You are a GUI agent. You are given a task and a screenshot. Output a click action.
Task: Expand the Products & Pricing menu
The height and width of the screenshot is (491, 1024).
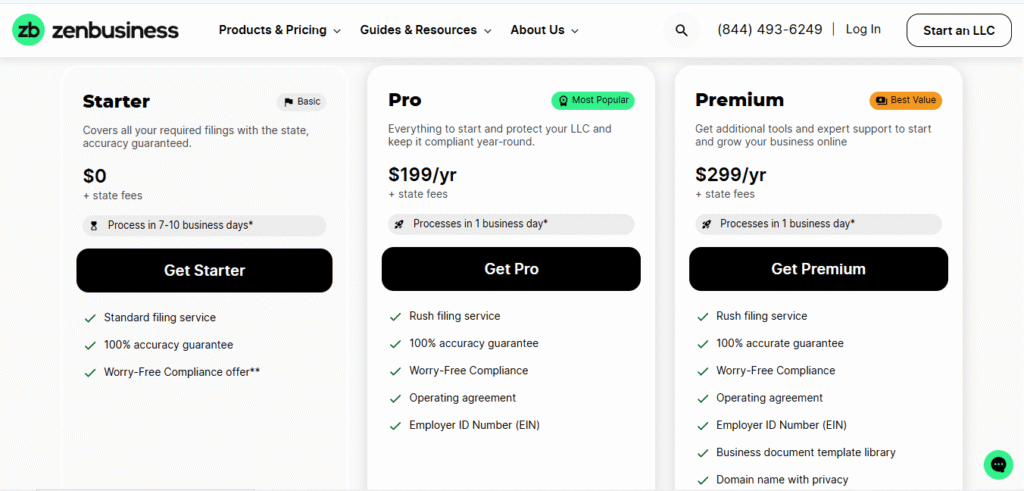tap(279, 30)
